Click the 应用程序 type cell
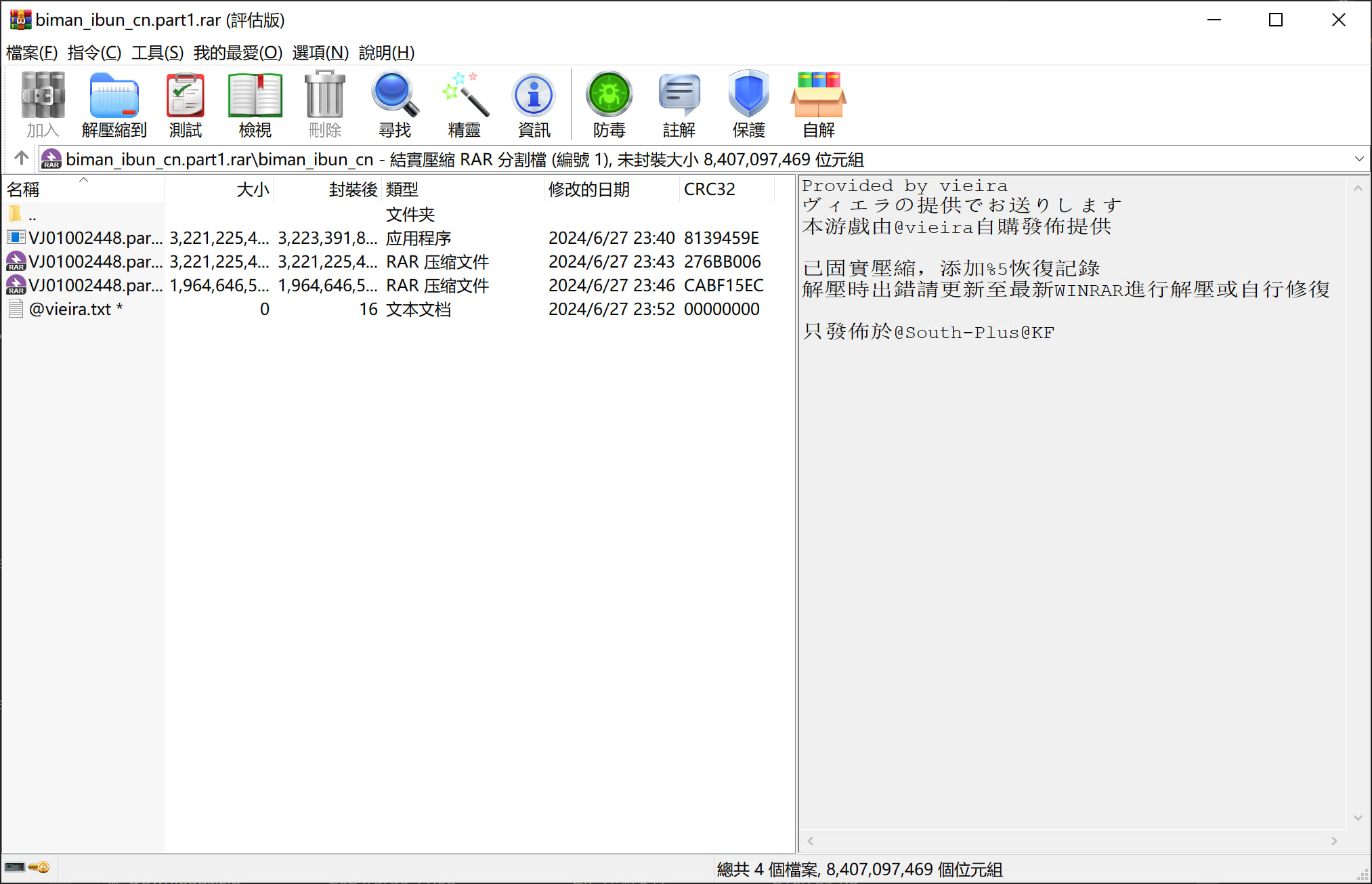The width and height of the screenshot is (1372, 884). pyautogui.click(x=419, y=238)
